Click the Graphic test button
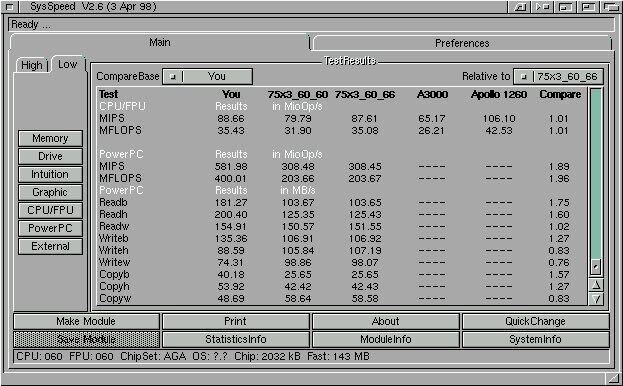 coord(50,192)
